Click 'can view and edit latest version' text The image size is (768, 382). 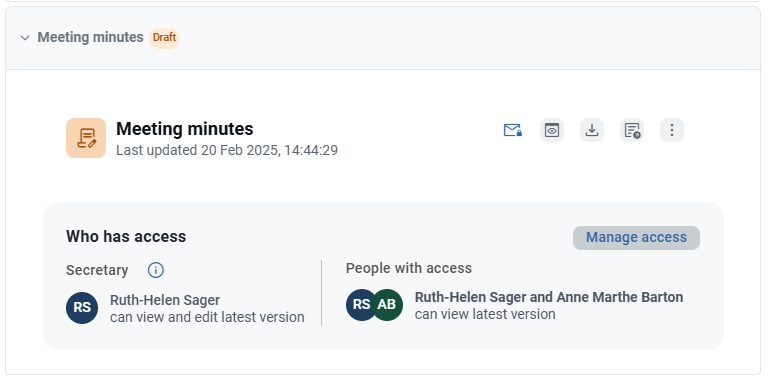pyautogui.click(x=207, y=317)
